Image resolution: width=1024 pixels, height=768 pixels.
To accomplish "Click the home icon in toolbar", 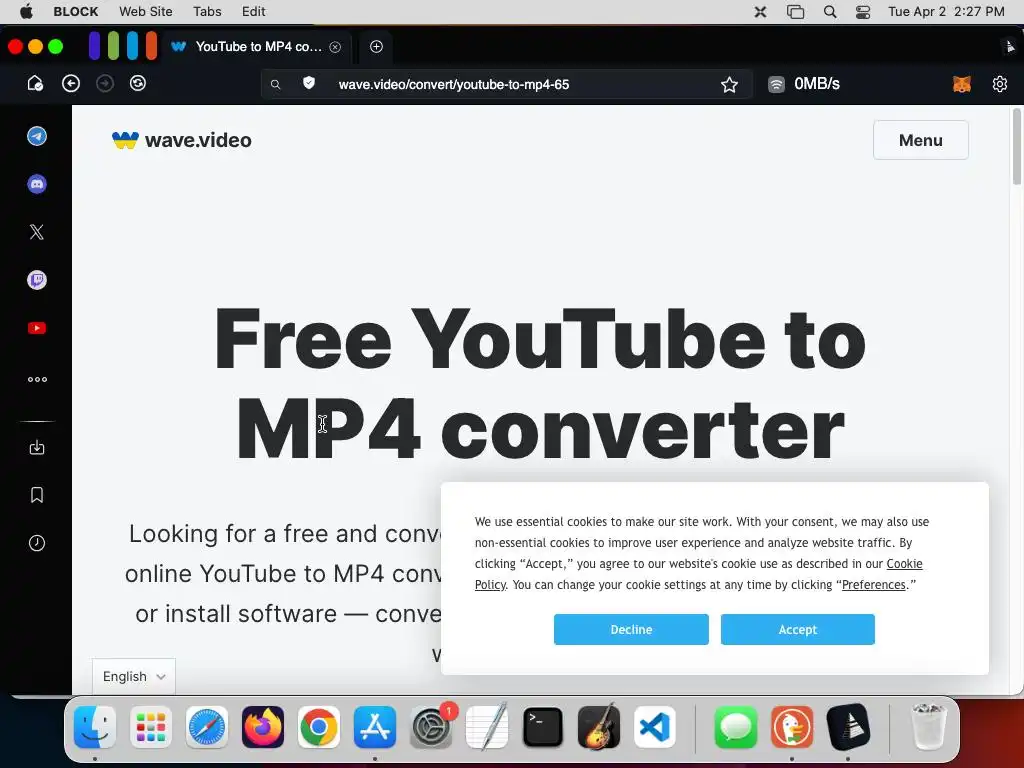I will click(35, 83).
